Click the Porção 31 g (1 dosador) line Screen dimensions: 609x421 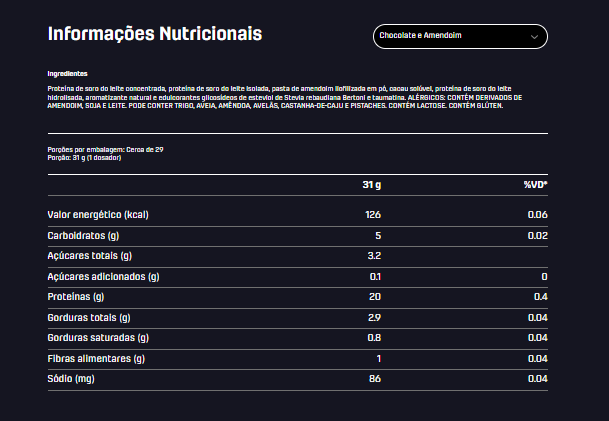click(x=84, y=158)
